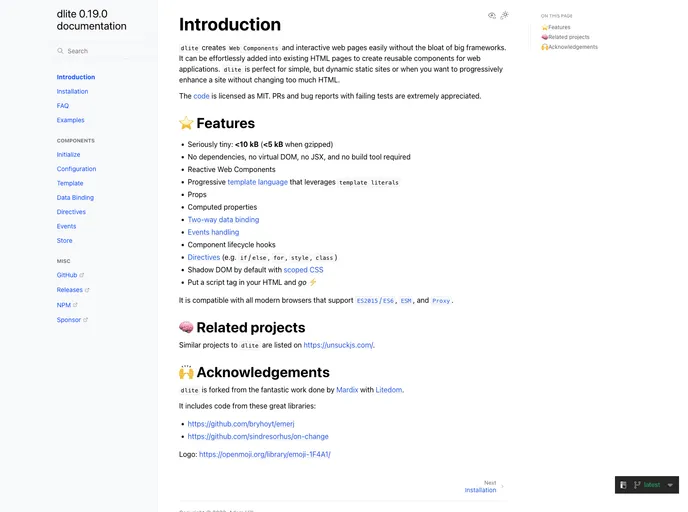
Task: Click the 'Component lifecycle hooks' list item
Action: 232,245
